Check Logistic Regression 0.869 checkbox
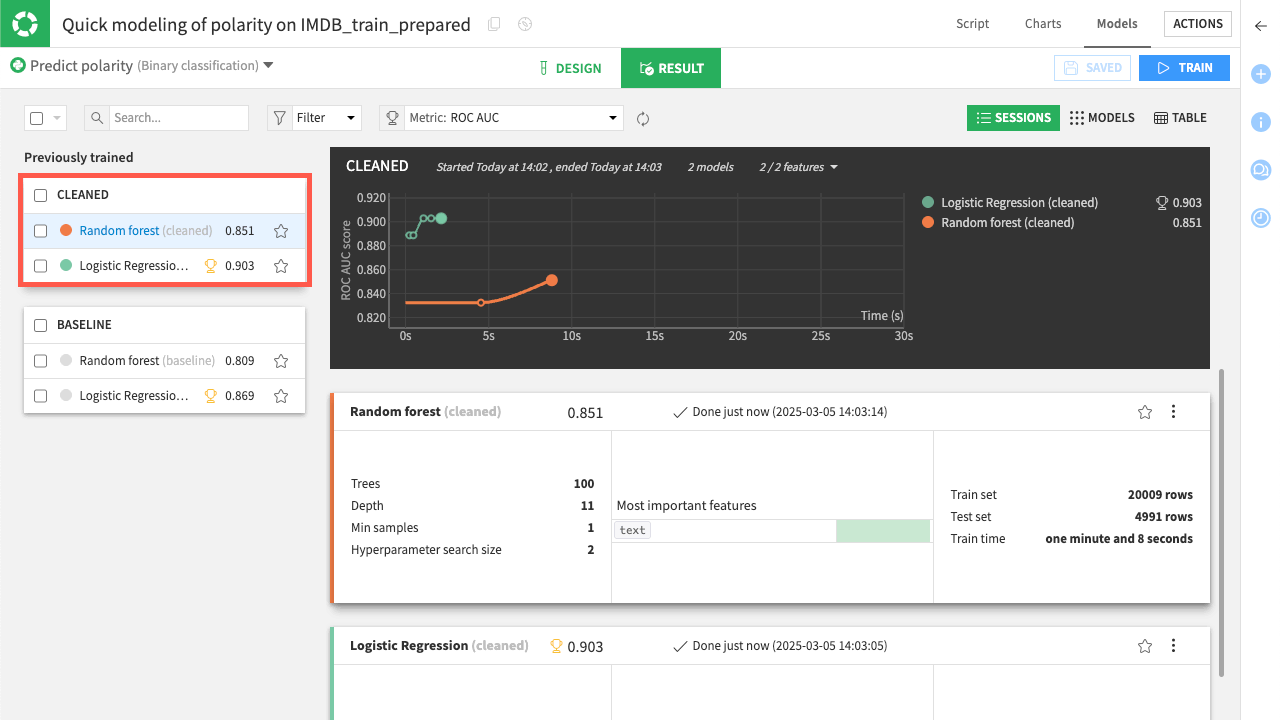Image resolution: width=1280 pixels, height=720 pixels. pos(41,396)
